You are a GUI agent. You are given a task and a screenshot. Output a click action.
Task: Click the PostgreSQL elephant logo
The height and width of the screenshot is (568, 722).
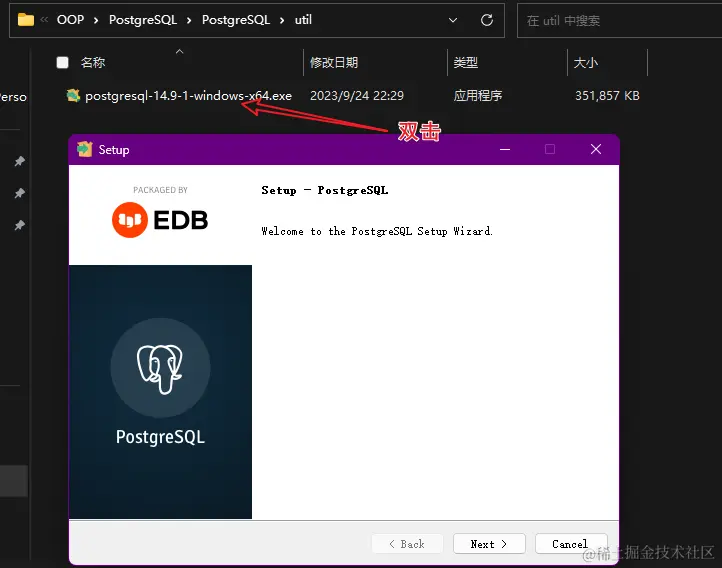click(160, 368)
